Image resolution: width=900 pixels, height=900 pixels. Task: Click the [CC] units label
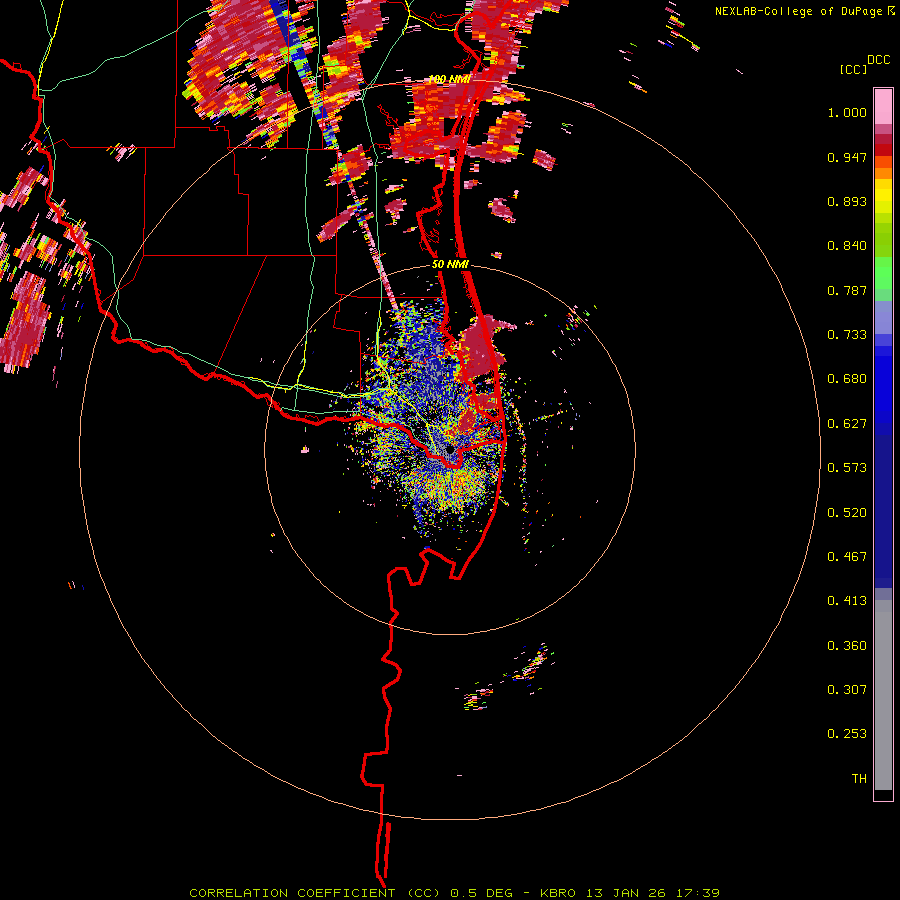click(x=853, y=69)
